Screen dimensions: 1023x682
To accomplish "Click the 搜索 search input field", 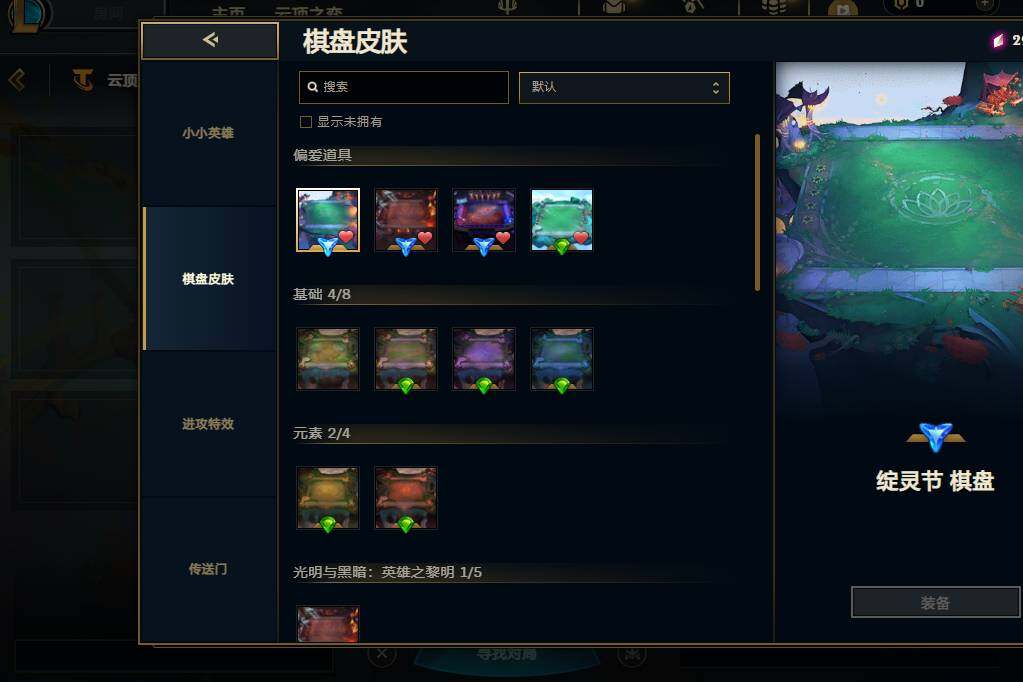I will 403,87.
